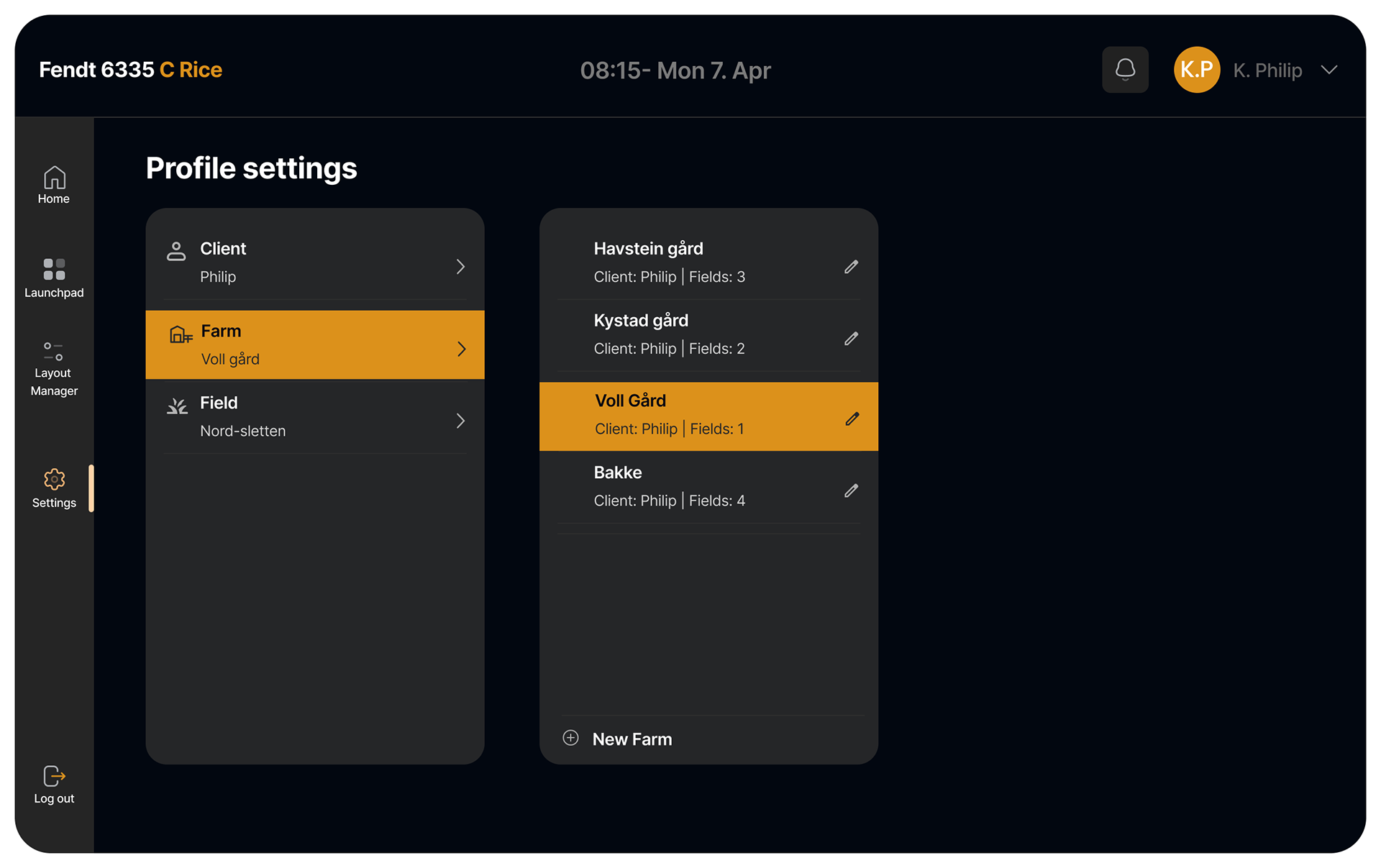Edit Kystad gård with pencil icon
1381x868 pixels.
coord(851,339)
